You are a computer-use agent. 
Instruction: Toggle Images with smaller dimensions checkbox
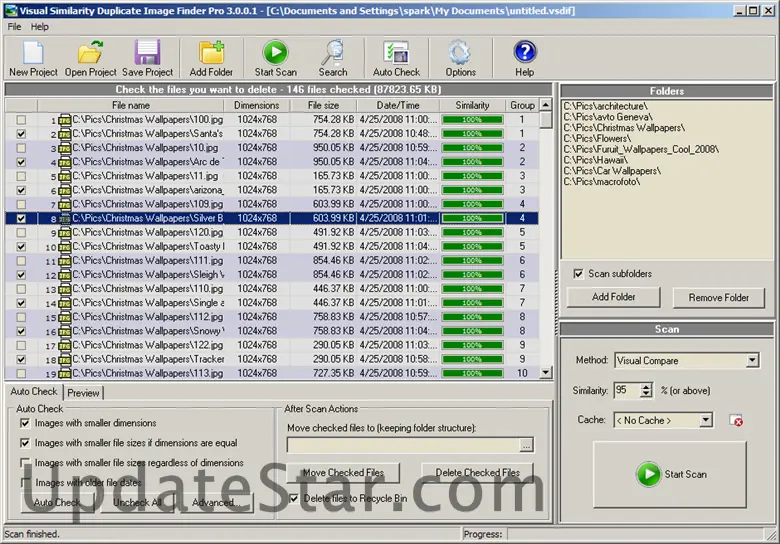tap(25, 423)
